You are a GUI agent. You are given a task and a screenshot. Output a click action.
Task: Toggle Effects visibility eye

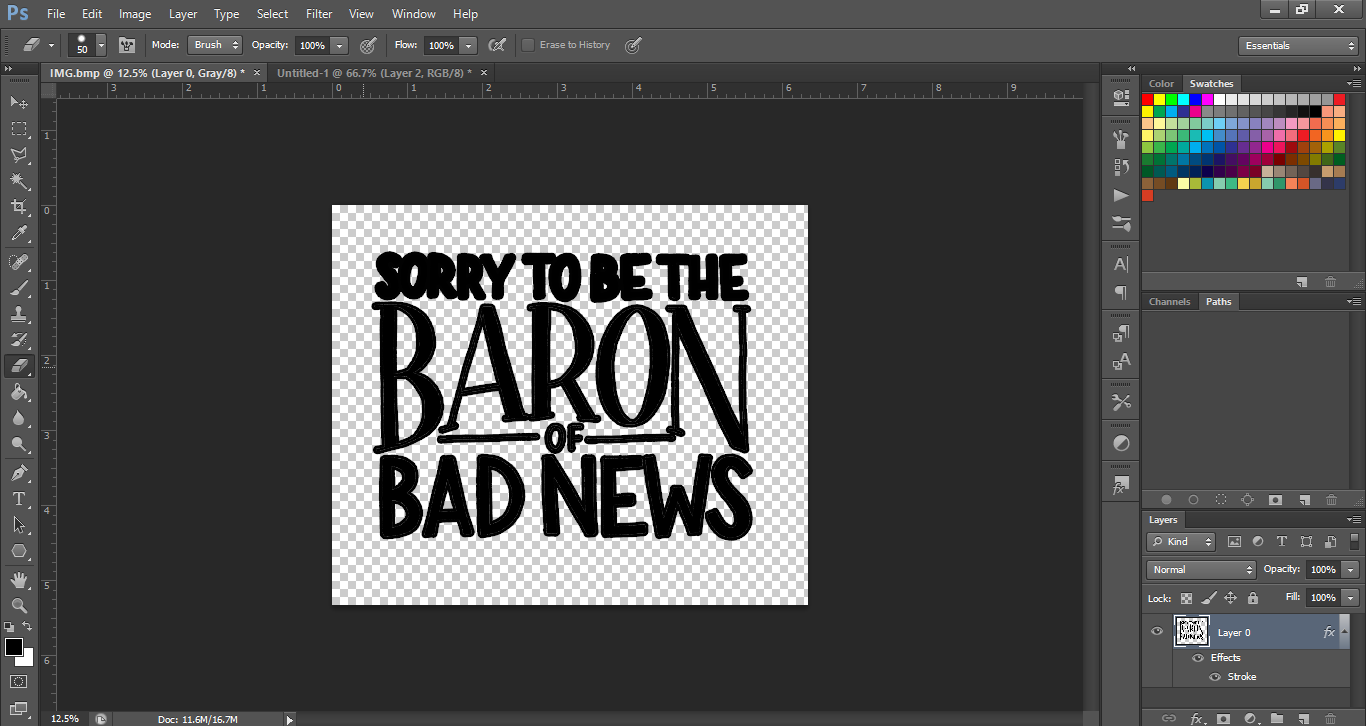[x=1198, y=657]
